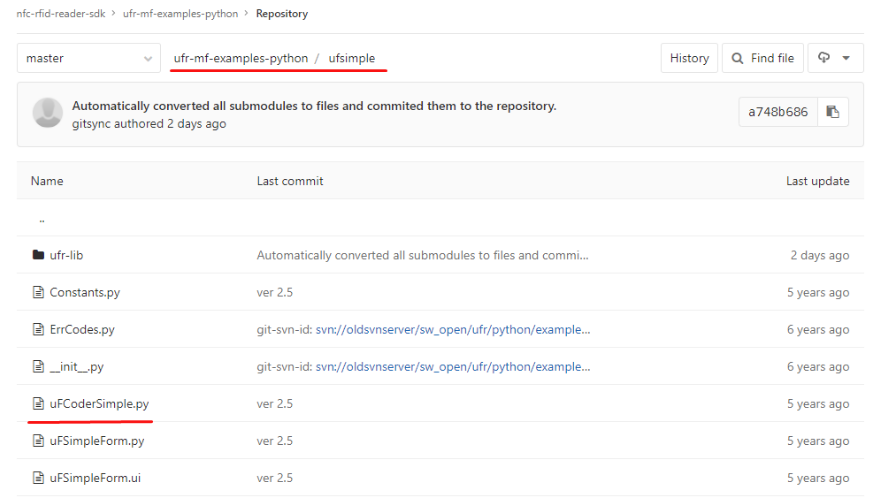
Task: Click the ufsimple path segment
Action: [x=352, y=58]
